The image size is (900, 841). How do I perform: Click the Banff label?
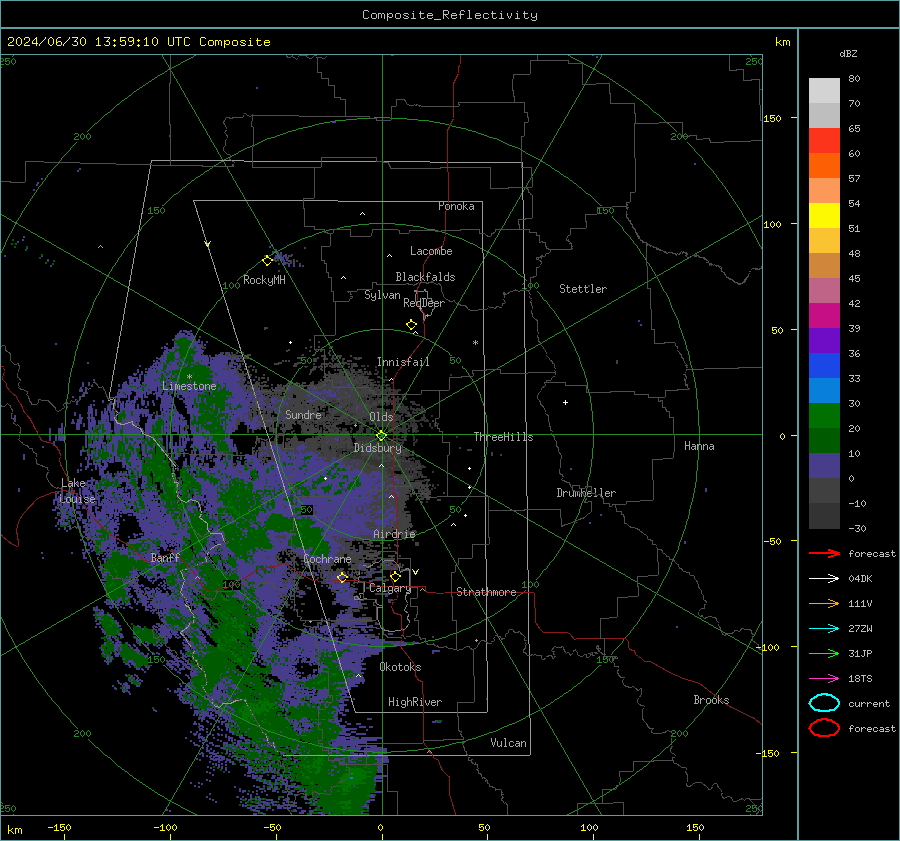pos(165,557)
